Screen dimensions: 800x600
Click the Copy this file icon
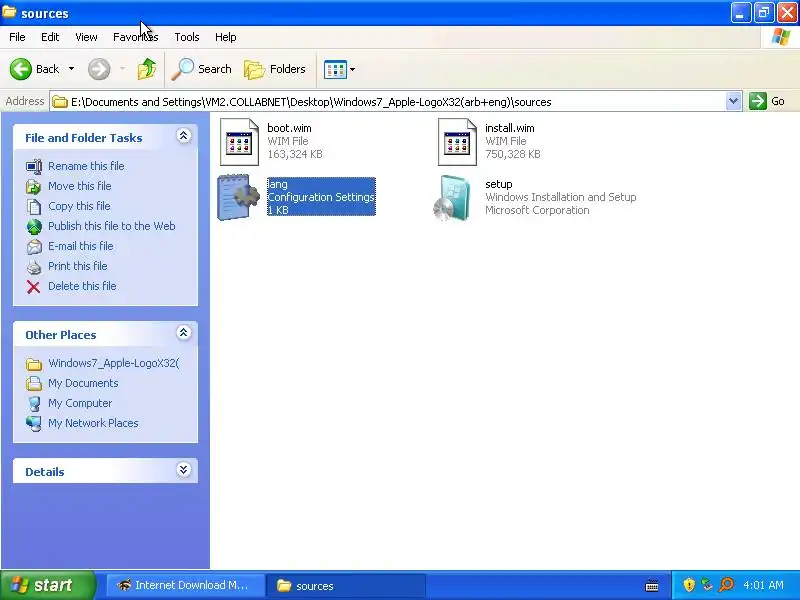(34, 207)
